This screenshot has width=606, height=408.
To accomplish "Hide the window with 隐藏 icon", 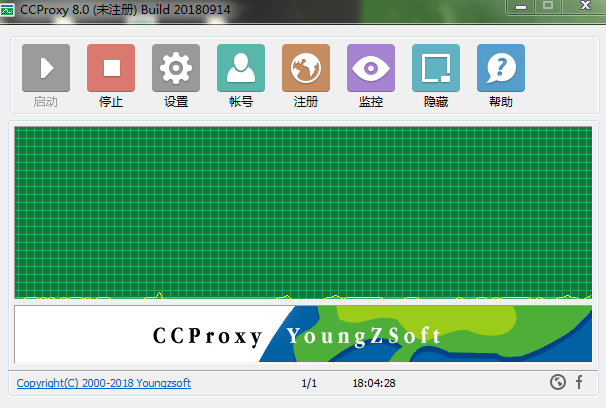I will click(x=436, y=68).
